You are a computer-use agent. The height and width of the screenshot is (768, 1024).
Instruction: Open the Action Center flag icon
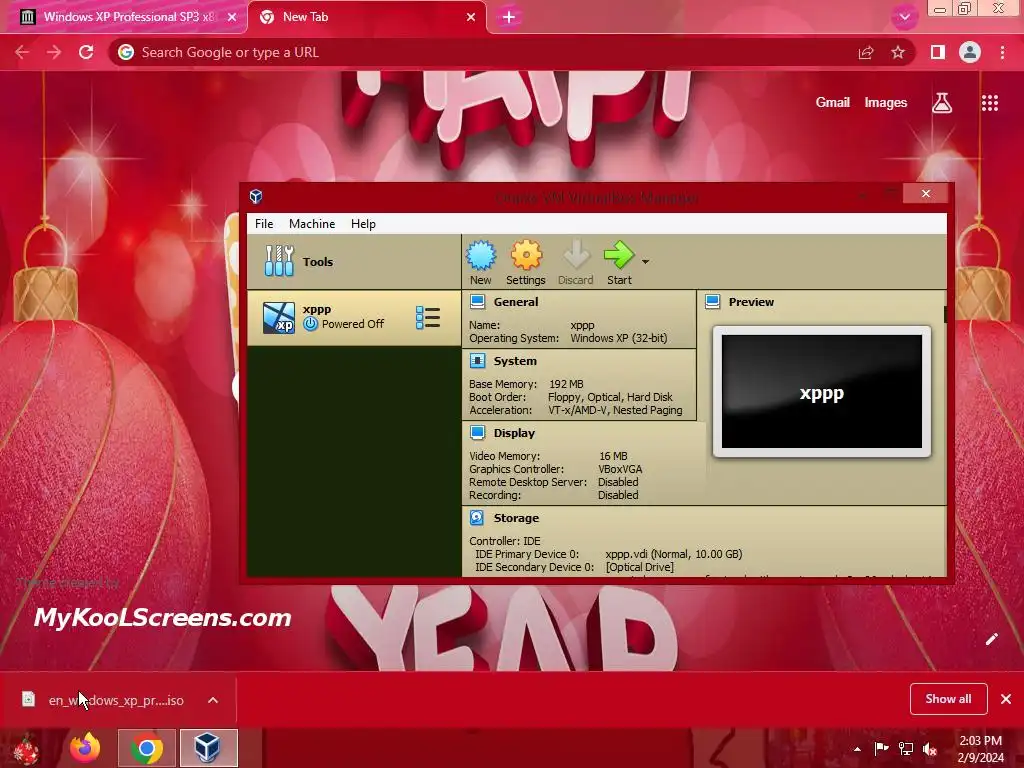pos(881,749)
